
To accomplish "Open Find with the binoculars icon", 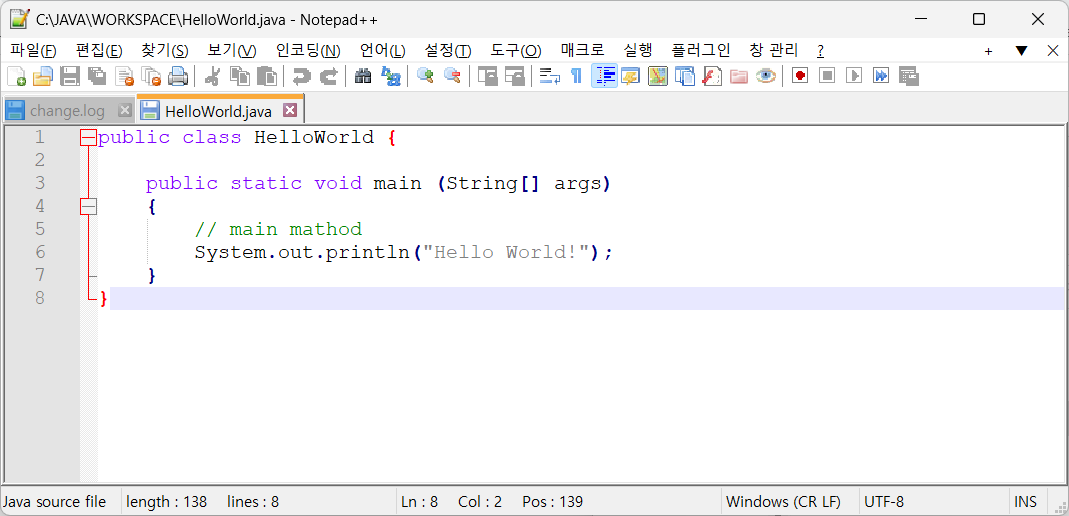I will pos(363,76).
